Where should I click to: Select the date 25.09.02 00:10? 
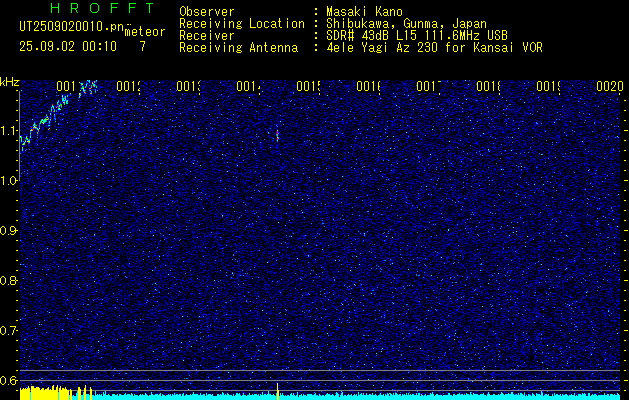(68, 47)
